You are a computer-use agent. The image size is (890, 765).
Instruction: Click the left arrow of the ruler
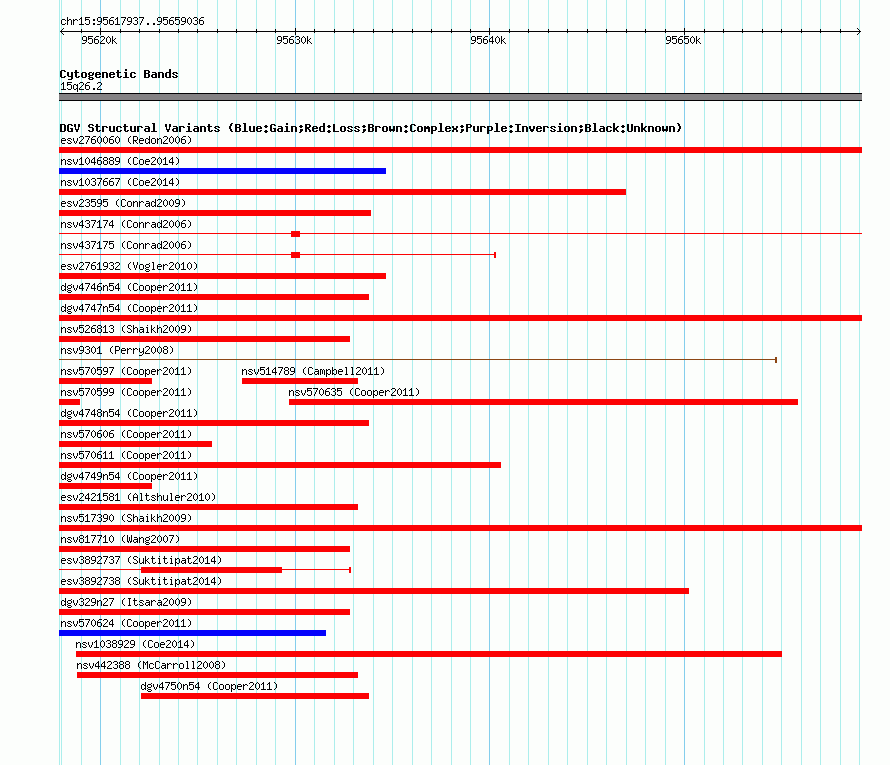62,32
